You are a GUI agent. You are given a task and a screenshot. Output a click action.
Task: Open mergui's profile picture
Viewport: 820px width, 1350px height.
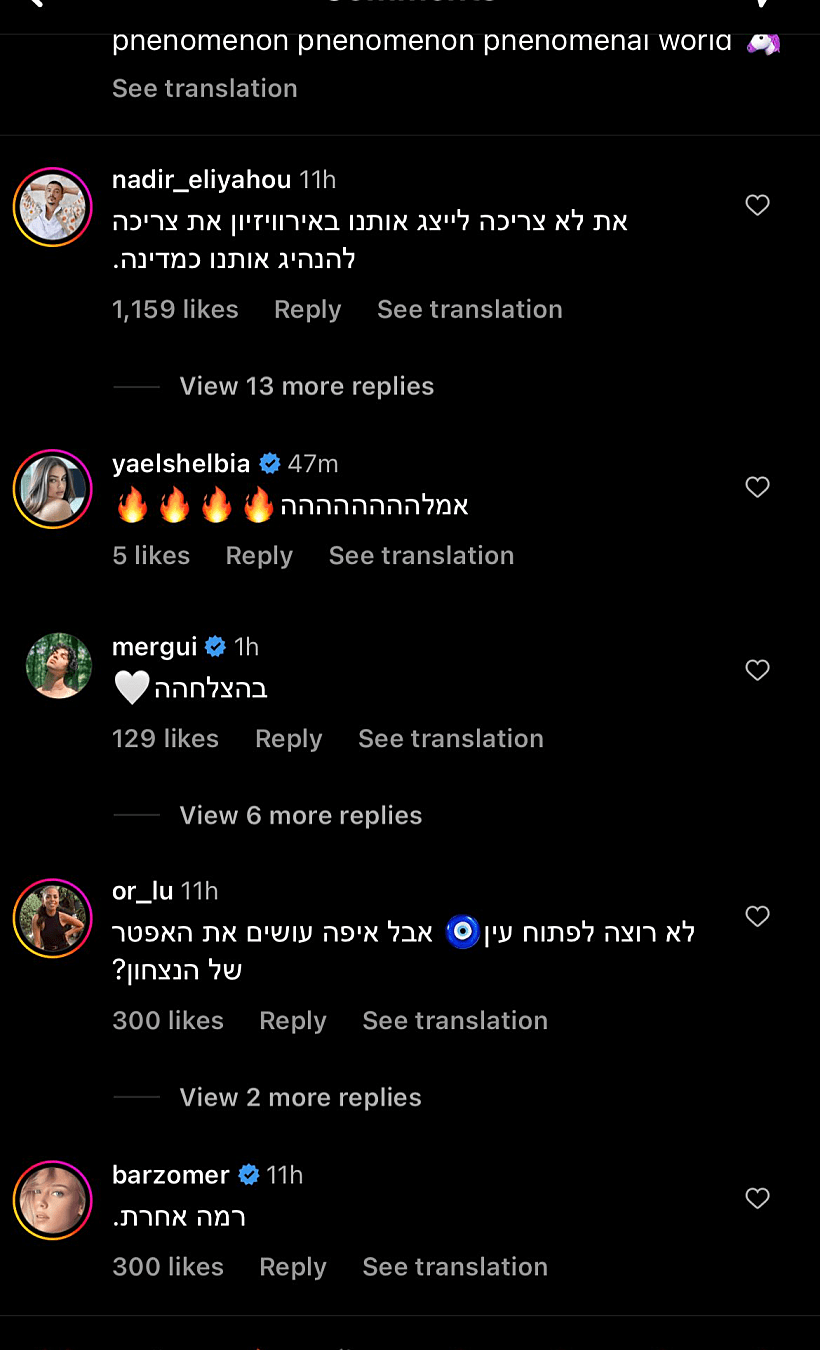pos(58,666)
